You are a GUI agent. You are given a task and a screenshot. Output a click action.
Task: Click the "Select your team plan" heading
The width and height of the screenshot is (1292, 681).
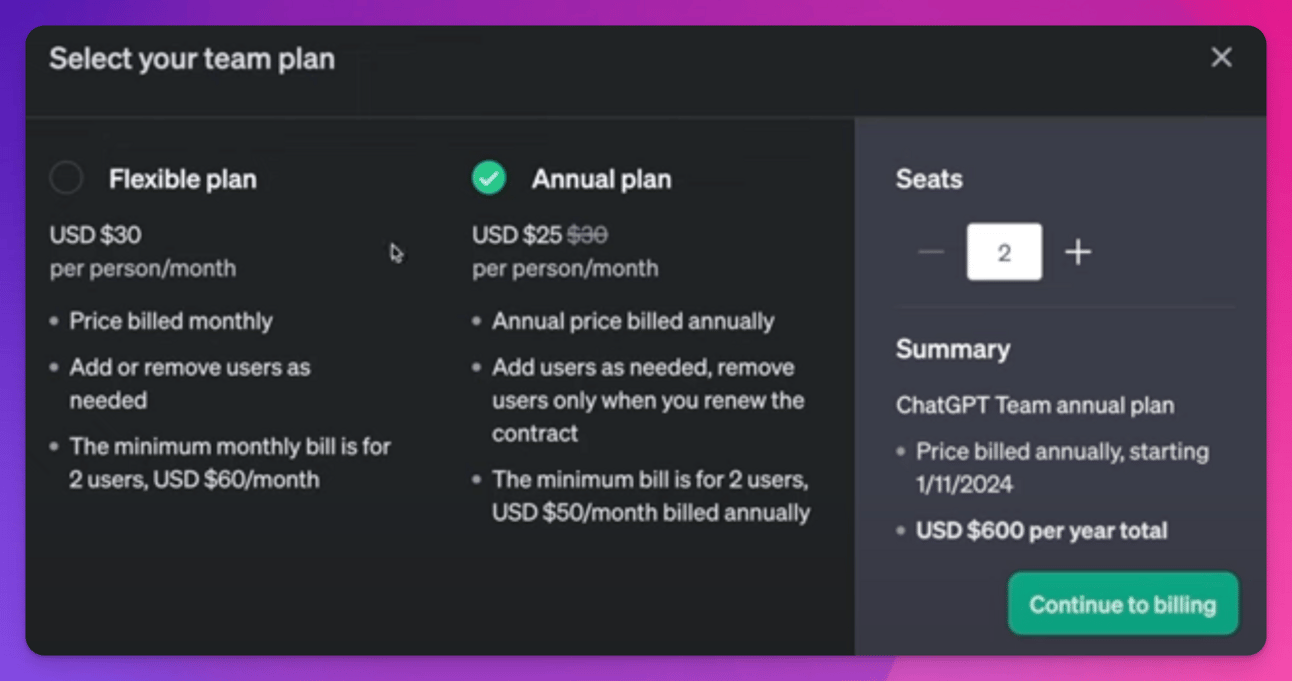[x=192, y=59]
